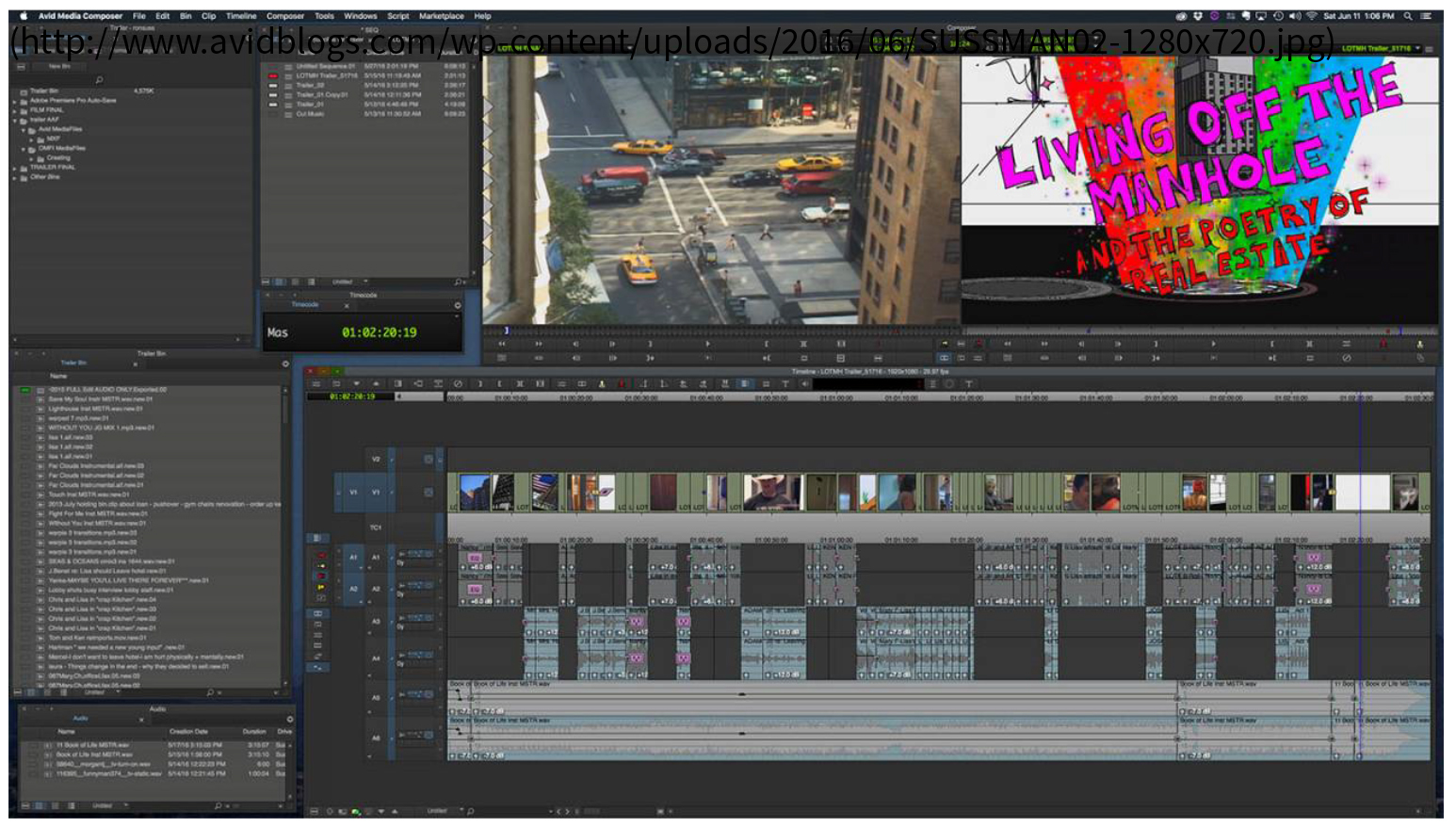Select the Trailer_01 Copy.01 sequence row
The width and height of the screenshot is (1456, 827).
pyautogui.click(x=364, y=95)
